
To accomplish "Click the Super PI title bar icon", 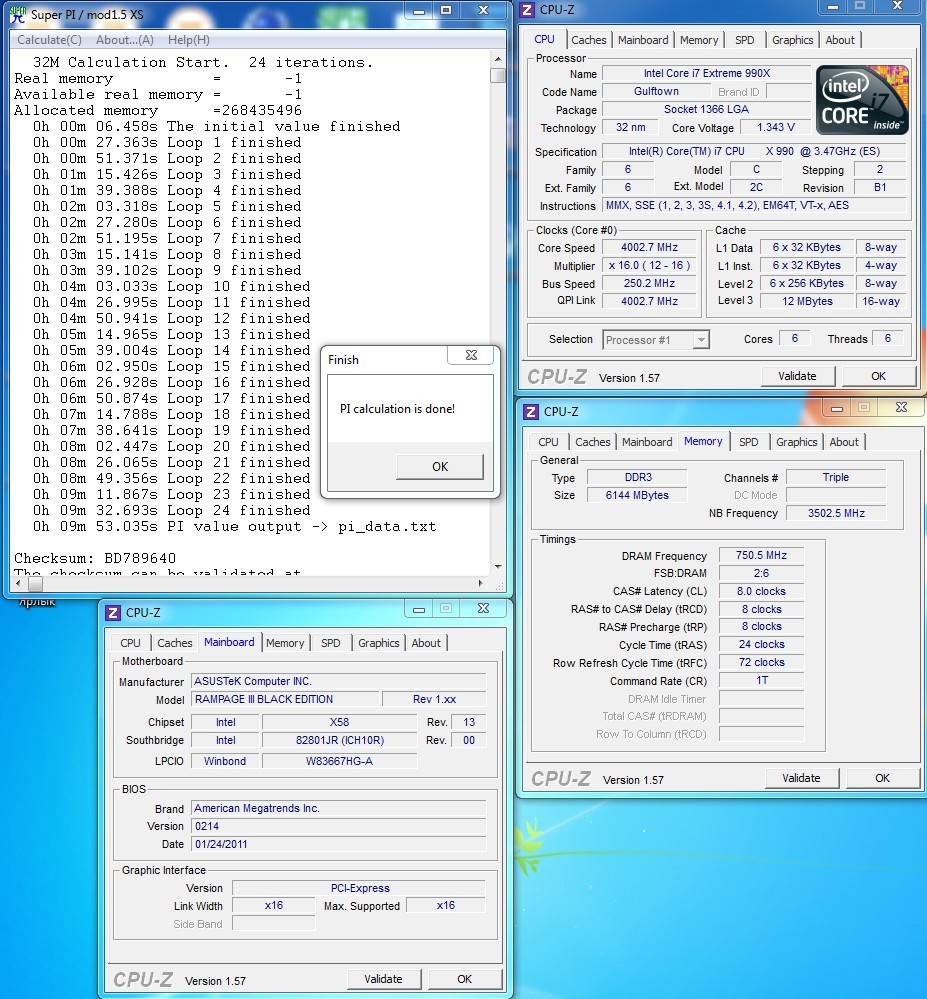I will [17, 15].
